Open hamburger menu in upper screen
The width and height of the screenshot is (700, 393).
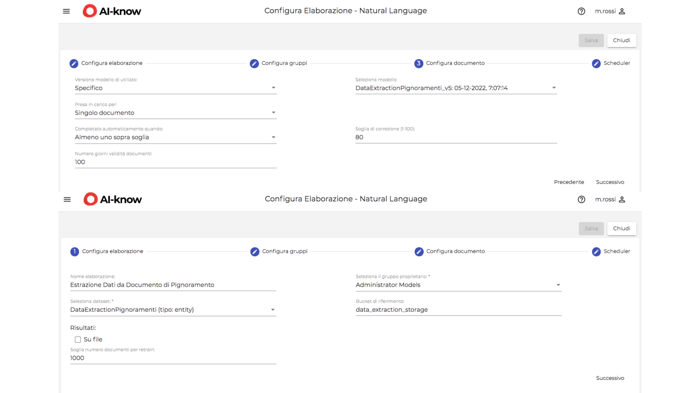(67, 12)
